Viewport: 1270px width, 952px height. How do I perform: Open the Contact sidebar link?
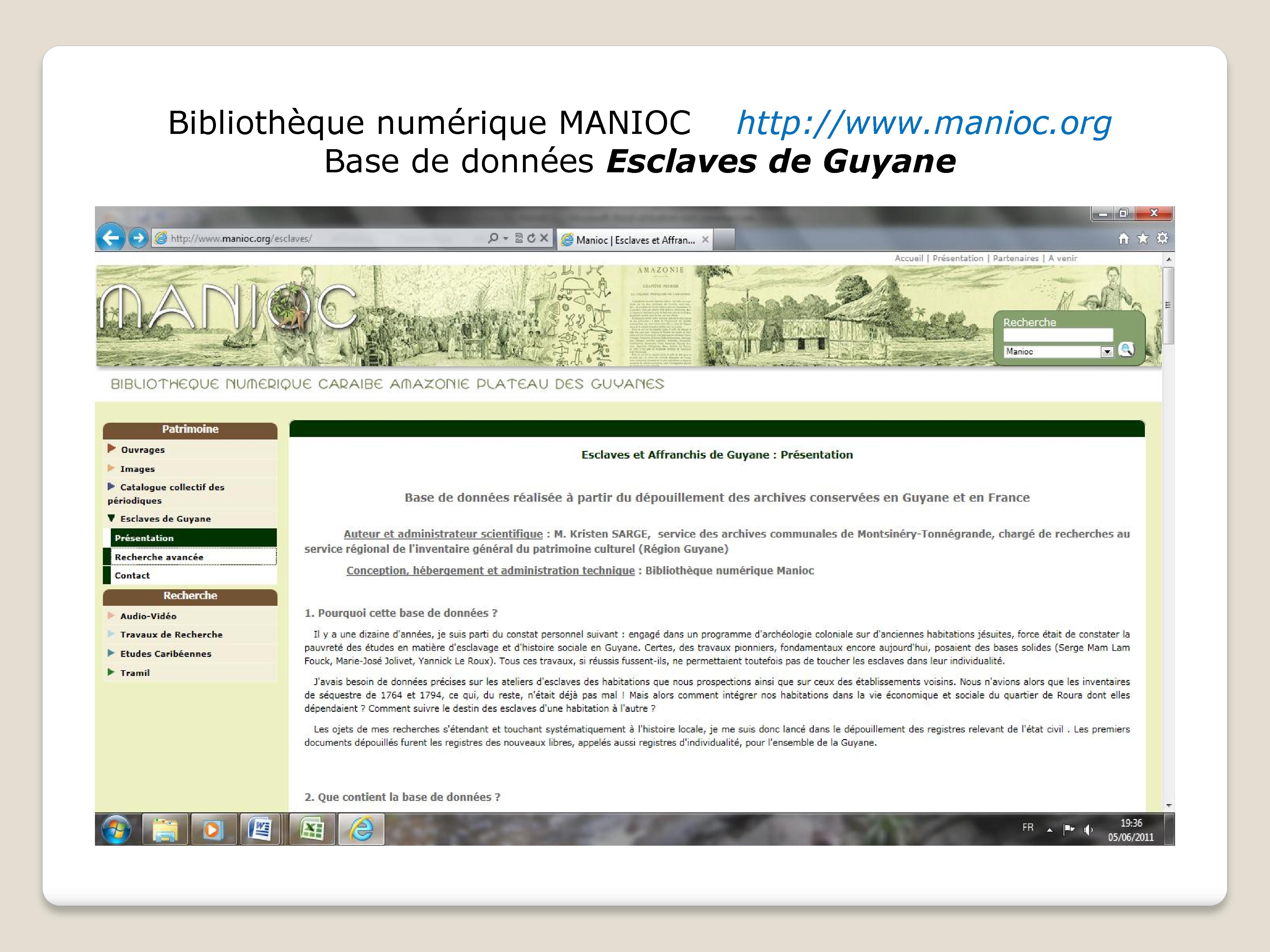point(132,575)
